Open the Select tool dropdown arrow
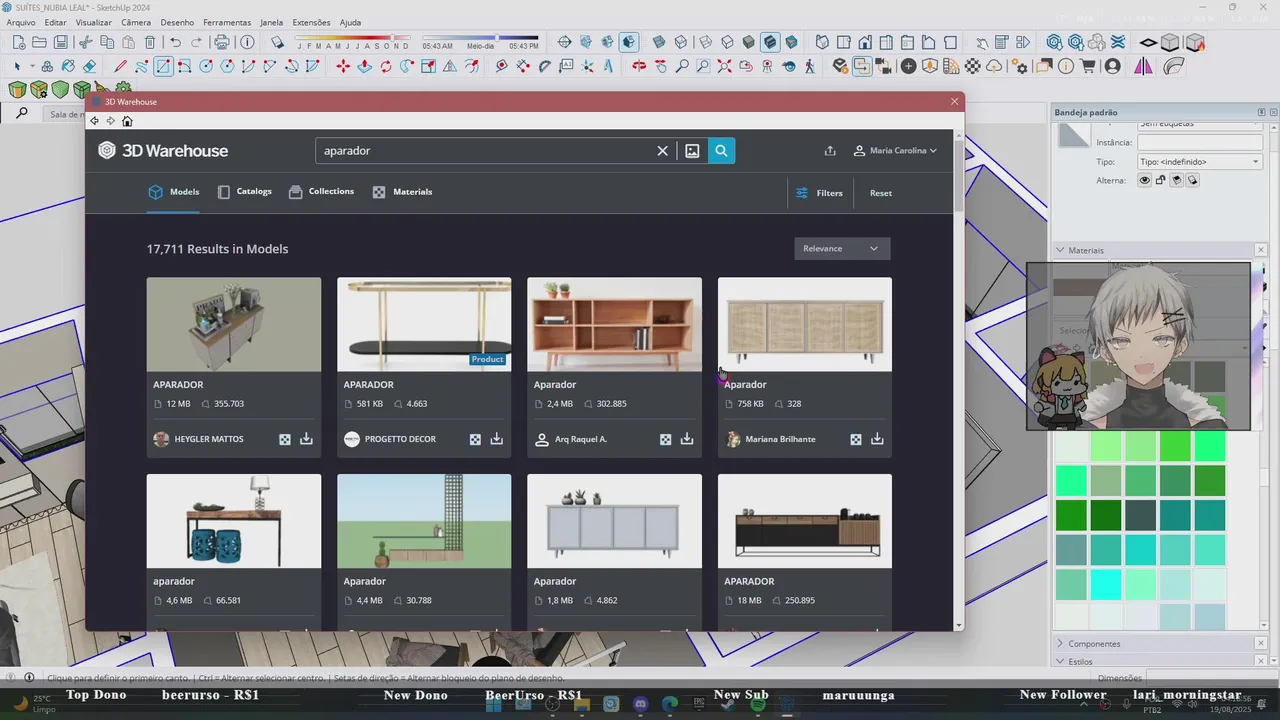The width and height of the screenshot is (1280, 720). click(32, 67)
